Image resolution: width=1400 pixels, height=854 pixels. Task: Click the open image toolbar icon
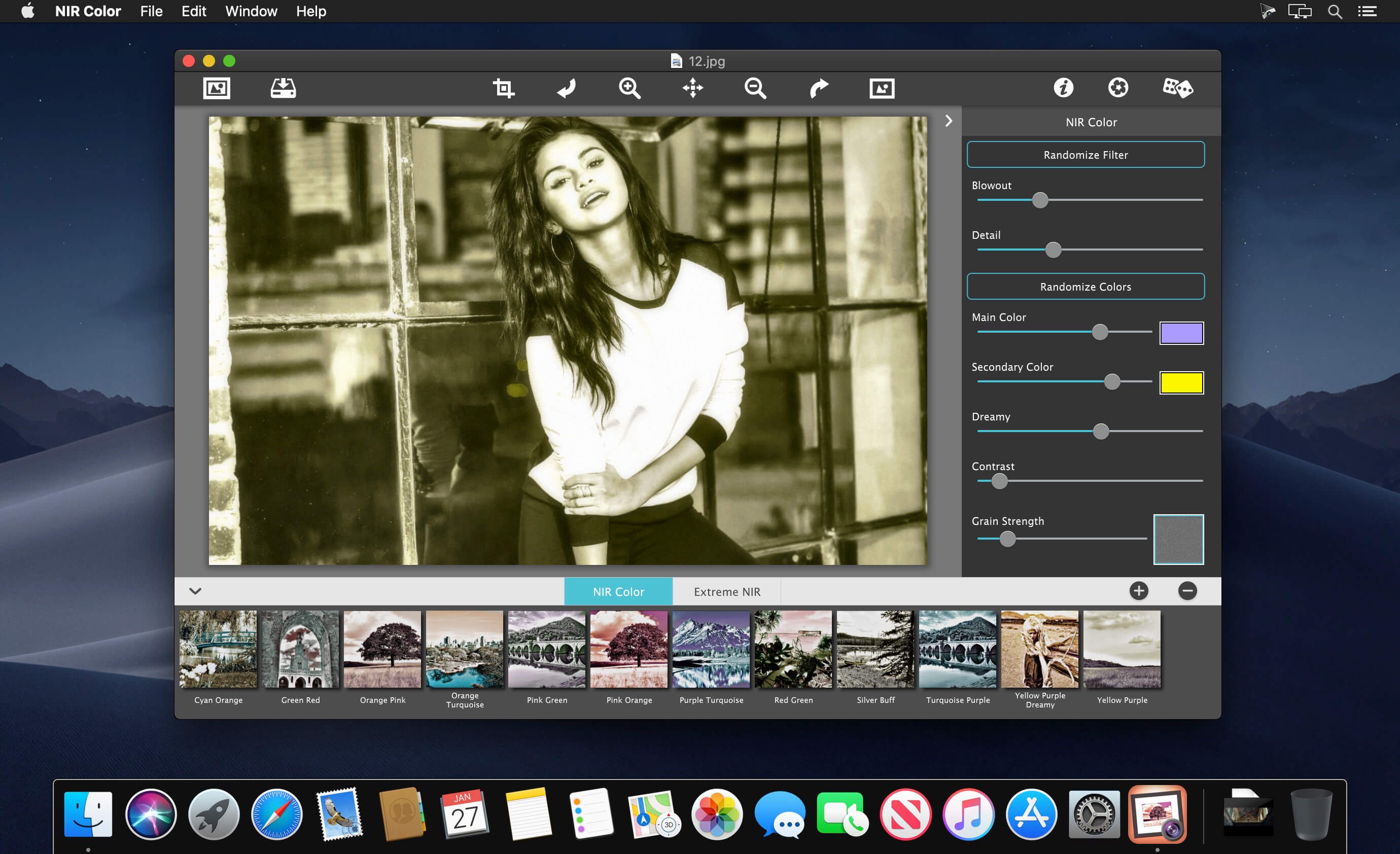(x=217, y=89)
